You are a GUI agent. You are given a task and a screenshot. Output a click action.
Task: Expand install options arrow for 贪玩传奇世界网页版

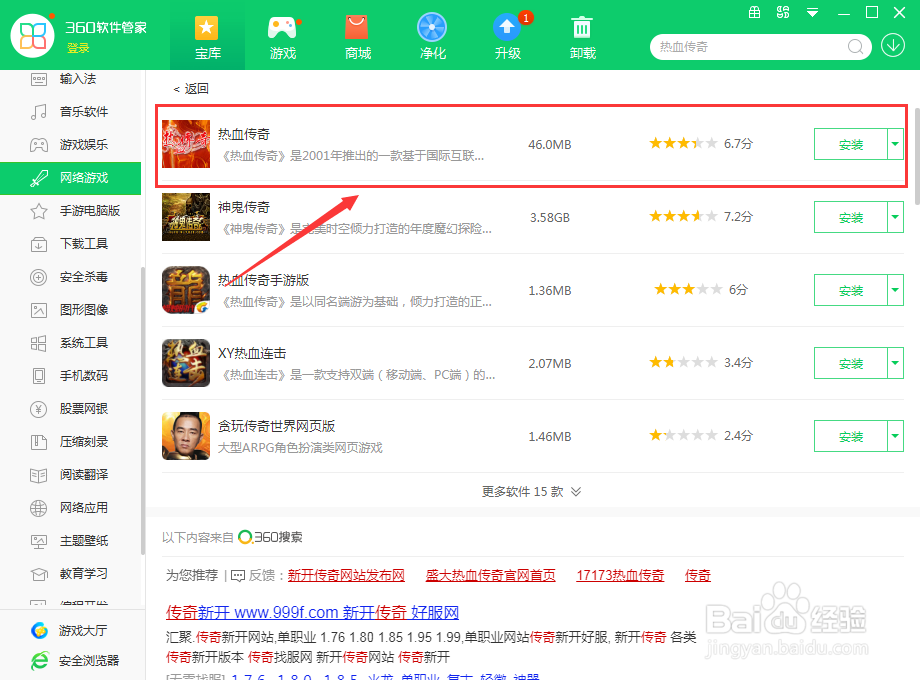pos(895,437)
